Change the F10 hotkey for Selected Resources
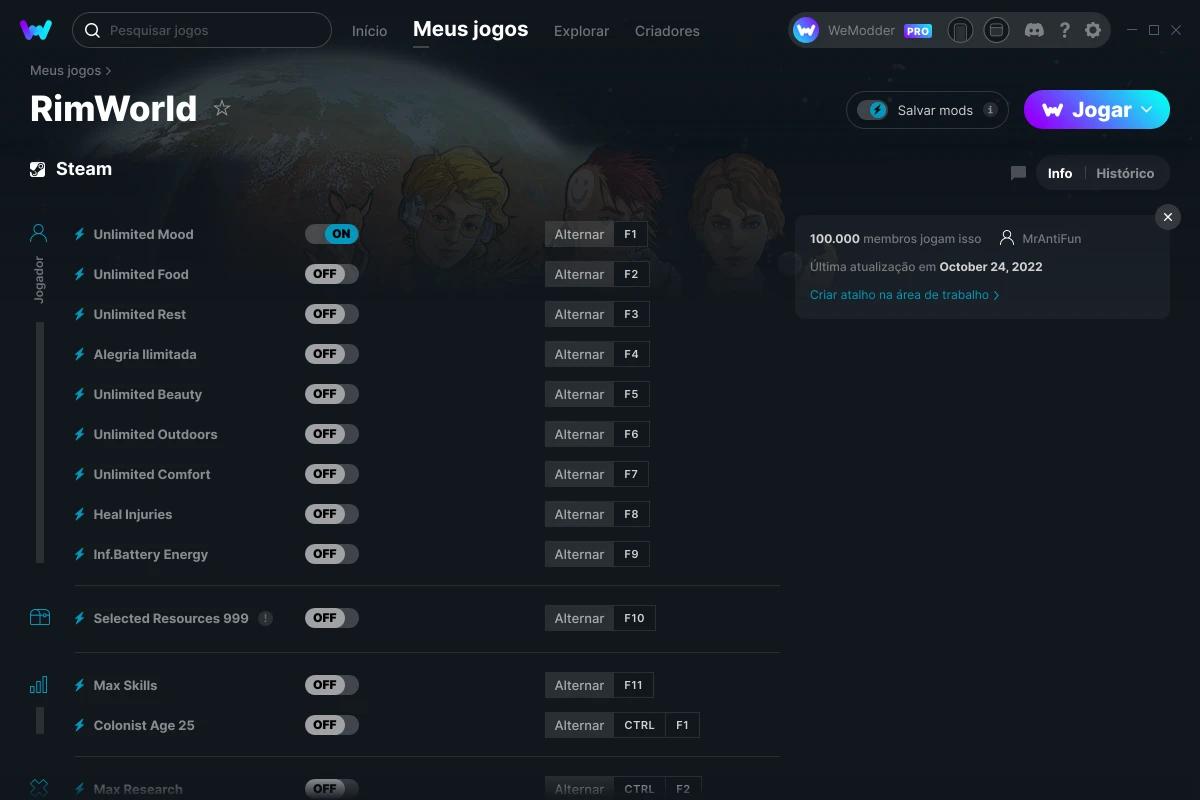This screenshot has width=1200, height=800. click(634, 618)
